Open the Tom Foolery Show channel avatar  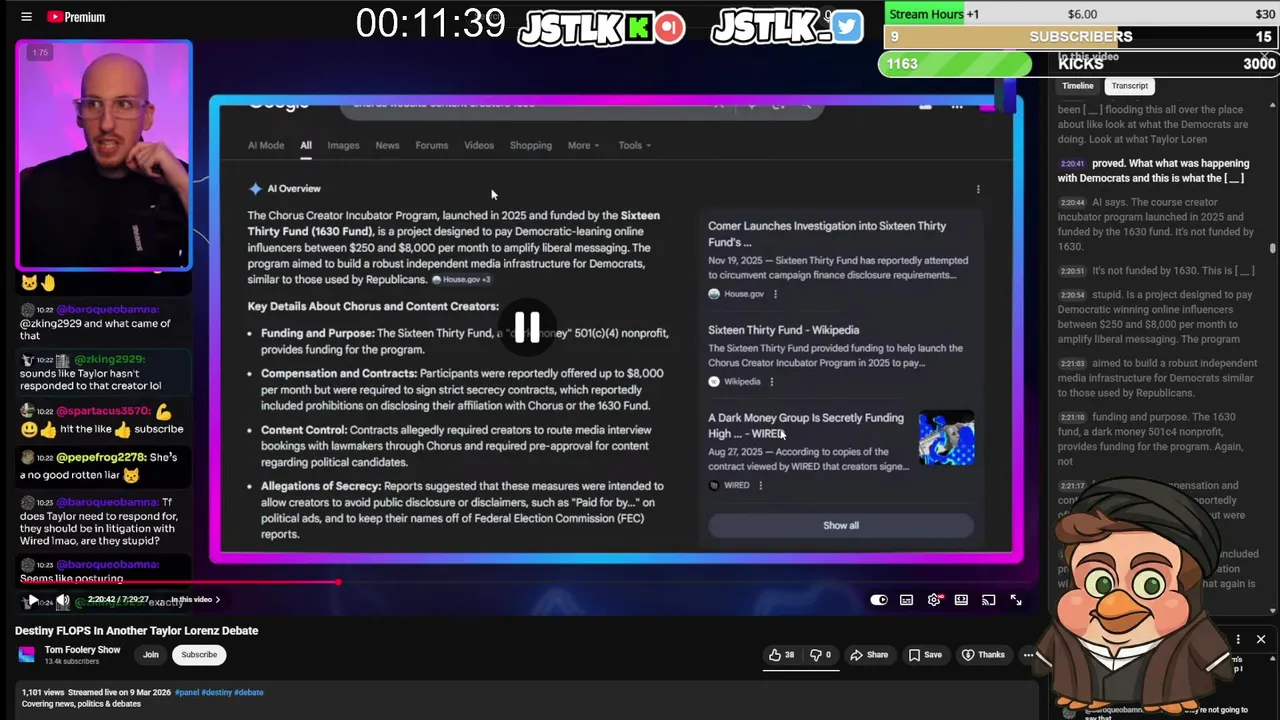(x=27, y=654)
